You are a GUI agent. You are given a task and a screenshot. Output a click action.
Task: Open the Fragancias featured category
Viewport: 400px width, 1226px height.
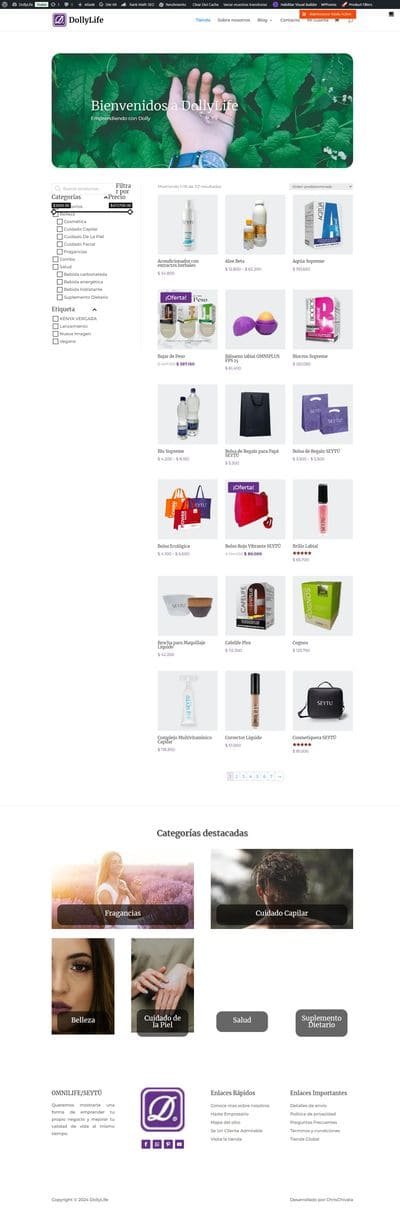pyautogui.click(x=122, y=888)
